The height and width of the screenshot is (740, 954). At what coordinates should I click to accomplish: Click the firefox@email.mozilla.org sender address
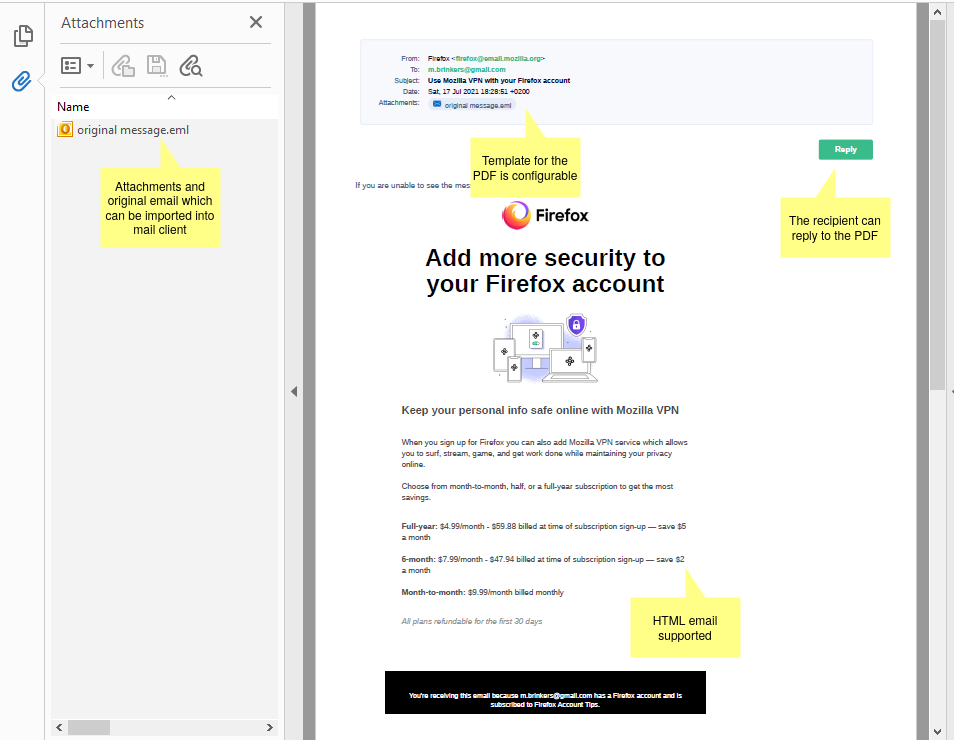click(x=499, y=59)
